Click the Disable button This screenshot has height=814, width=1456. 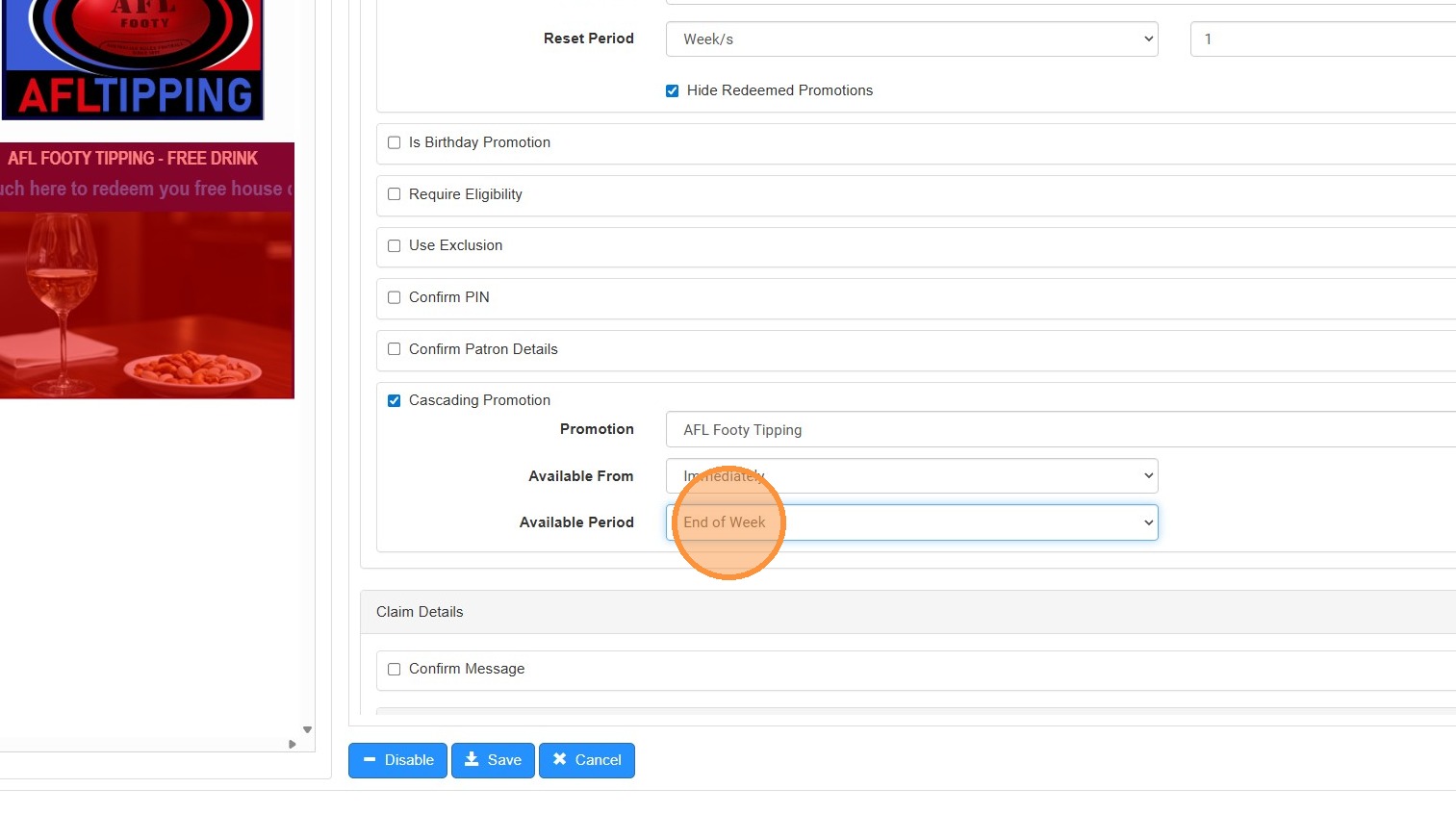pos(397,760)
